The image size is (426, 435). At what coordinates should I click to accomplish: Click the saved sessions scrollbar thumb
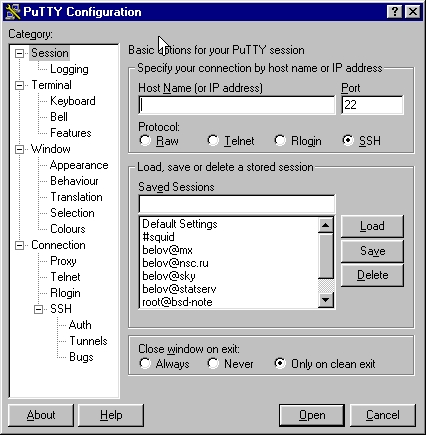pos(325,256)
